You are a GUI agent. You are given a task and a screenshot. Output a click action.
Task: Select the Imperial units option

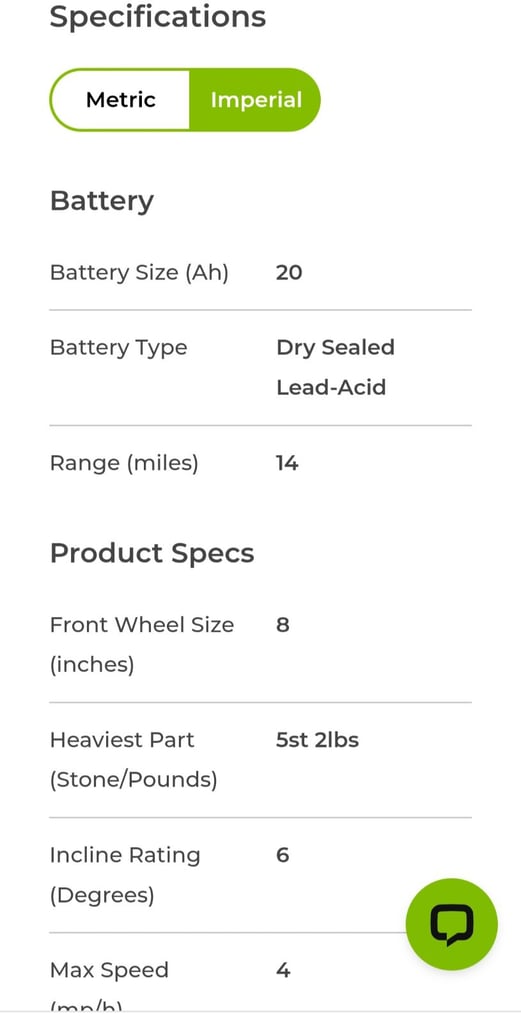point(255,100)
